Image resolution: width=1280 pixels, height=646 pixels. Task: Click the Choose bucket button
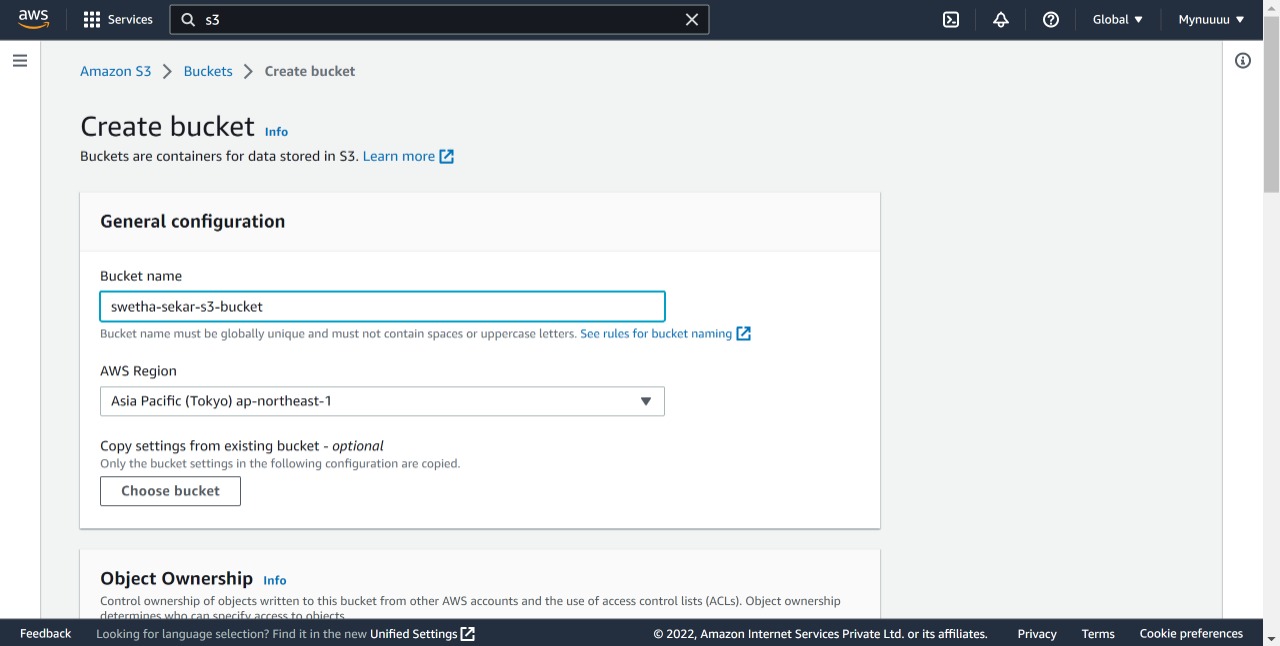[x=170, y=491]
